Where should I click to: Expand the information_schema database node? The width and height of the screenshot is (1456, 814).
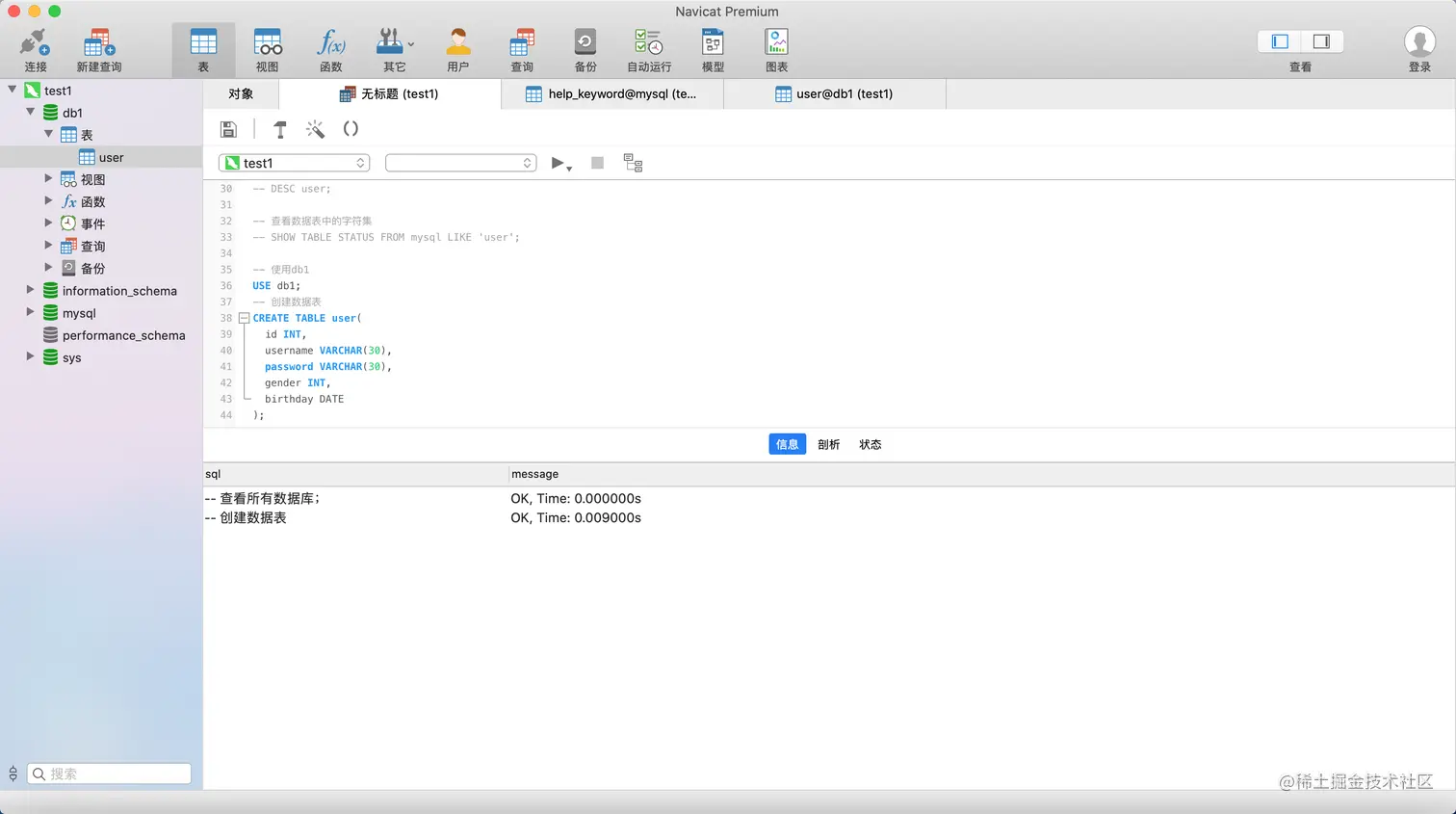point(30,289)
